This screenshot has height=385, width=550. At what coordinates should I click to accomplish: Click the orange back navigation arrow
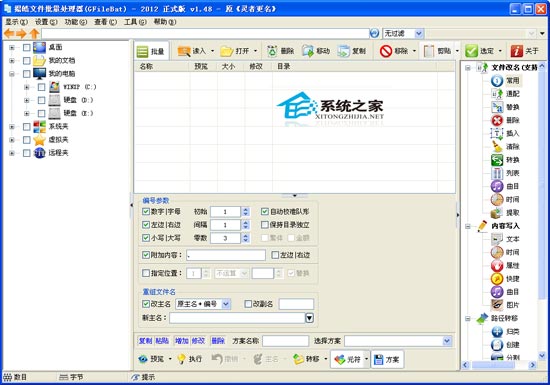9,34
